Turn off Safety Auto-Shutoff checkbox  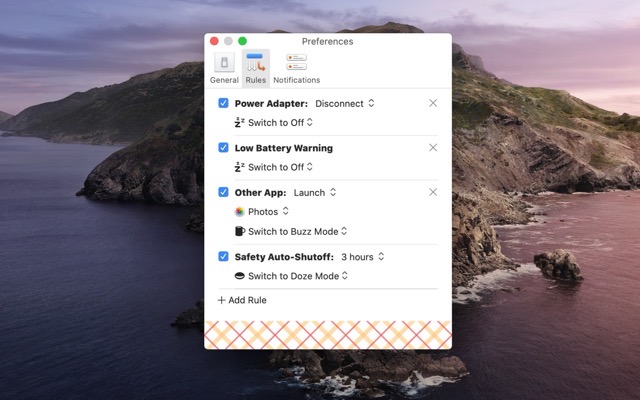pos(224,257)
